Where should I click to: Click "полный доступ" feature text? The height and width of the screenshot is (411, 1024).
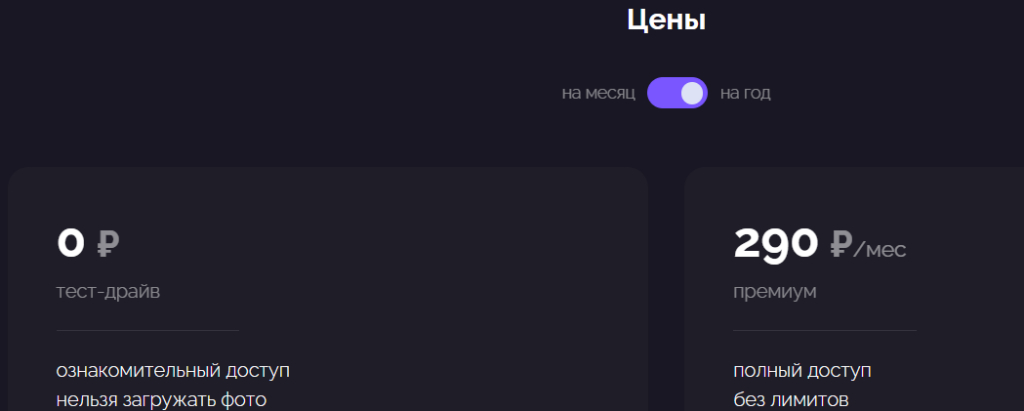(x=802, y=371)
